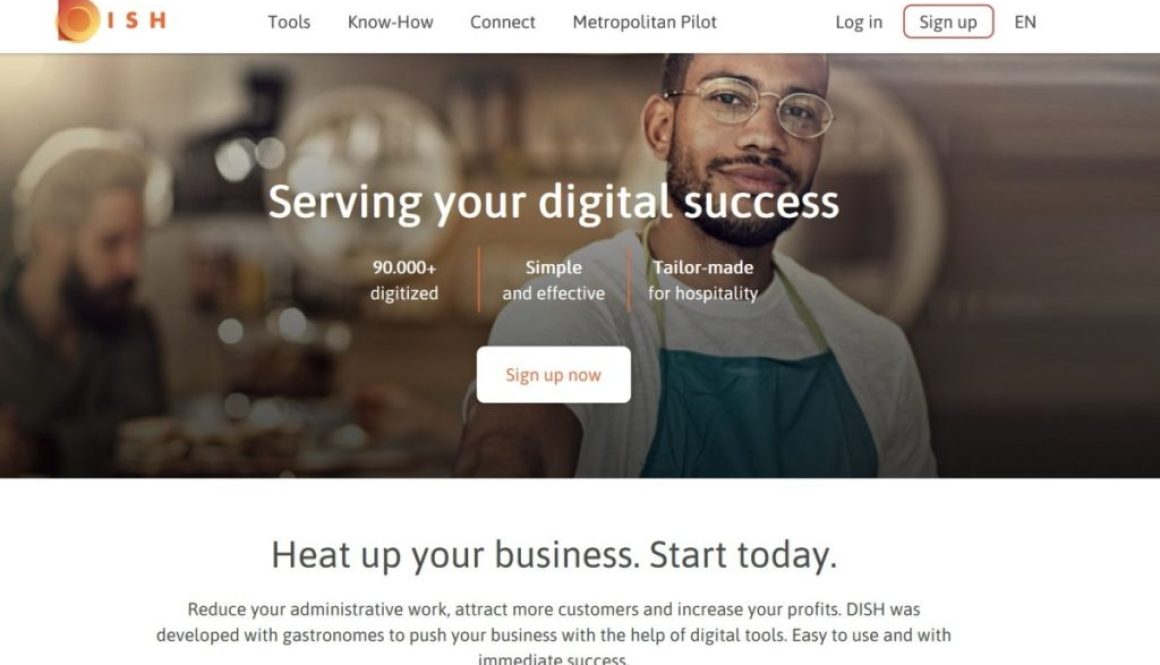Viewport: 1160px width, 665px height.
Task: Click the Sign up now button
Action: [553, 374]
